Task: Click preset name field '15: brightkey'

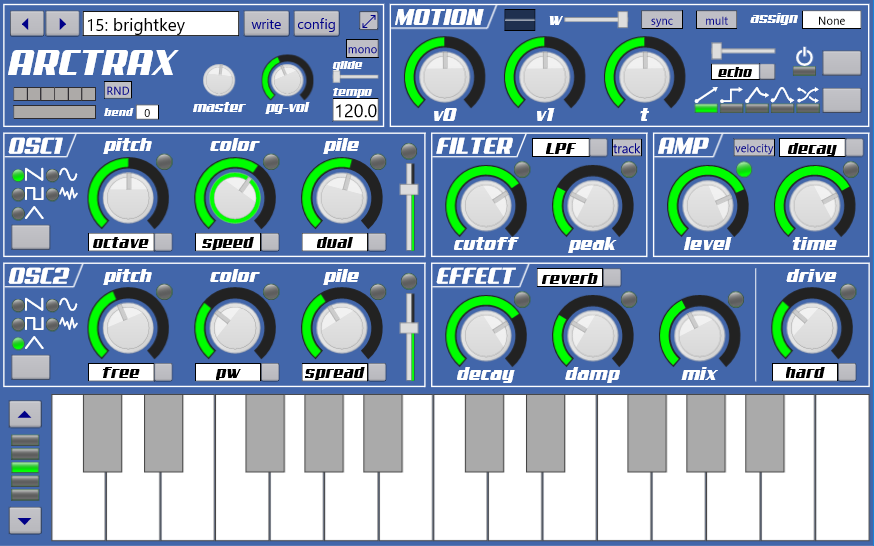Action: pyautogui.click(x=161, y=24)
